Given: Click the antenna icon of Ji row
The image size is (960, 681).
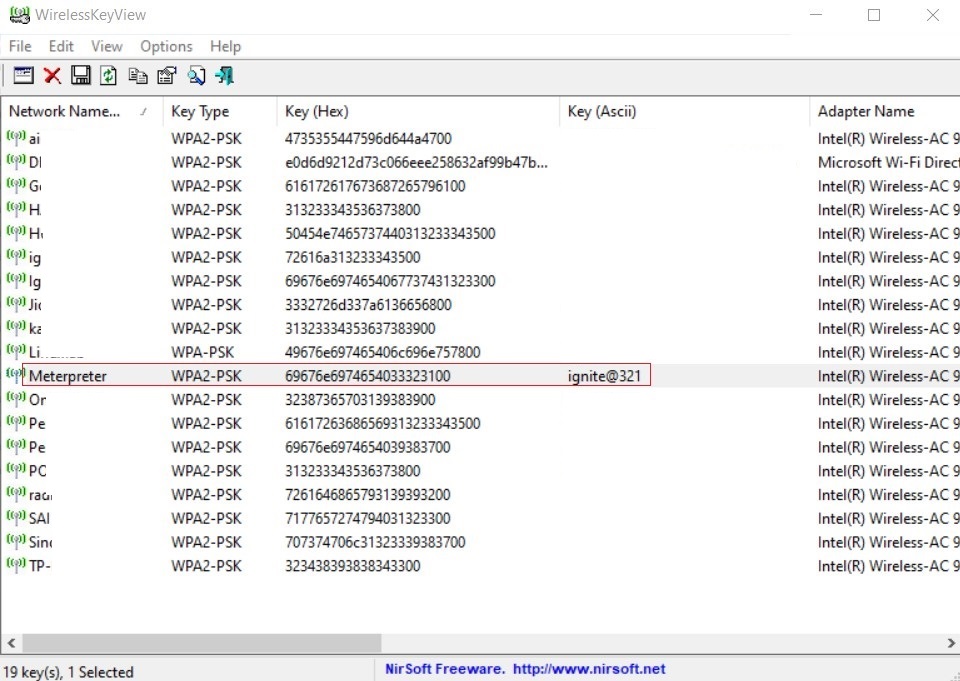Looking at the screenshot, I should click(x=16, y=304).
